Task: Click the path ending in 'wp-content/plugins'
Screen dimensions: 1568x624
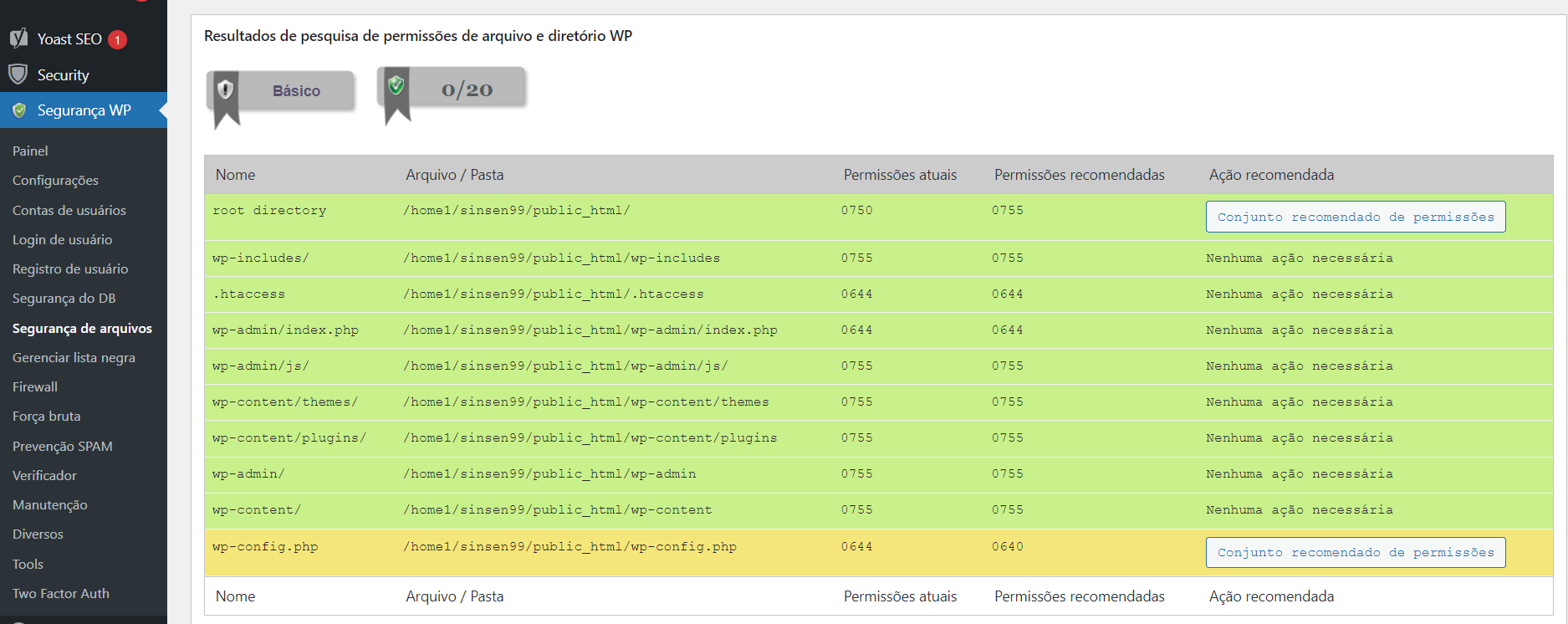Action: (x=590, y=437)
